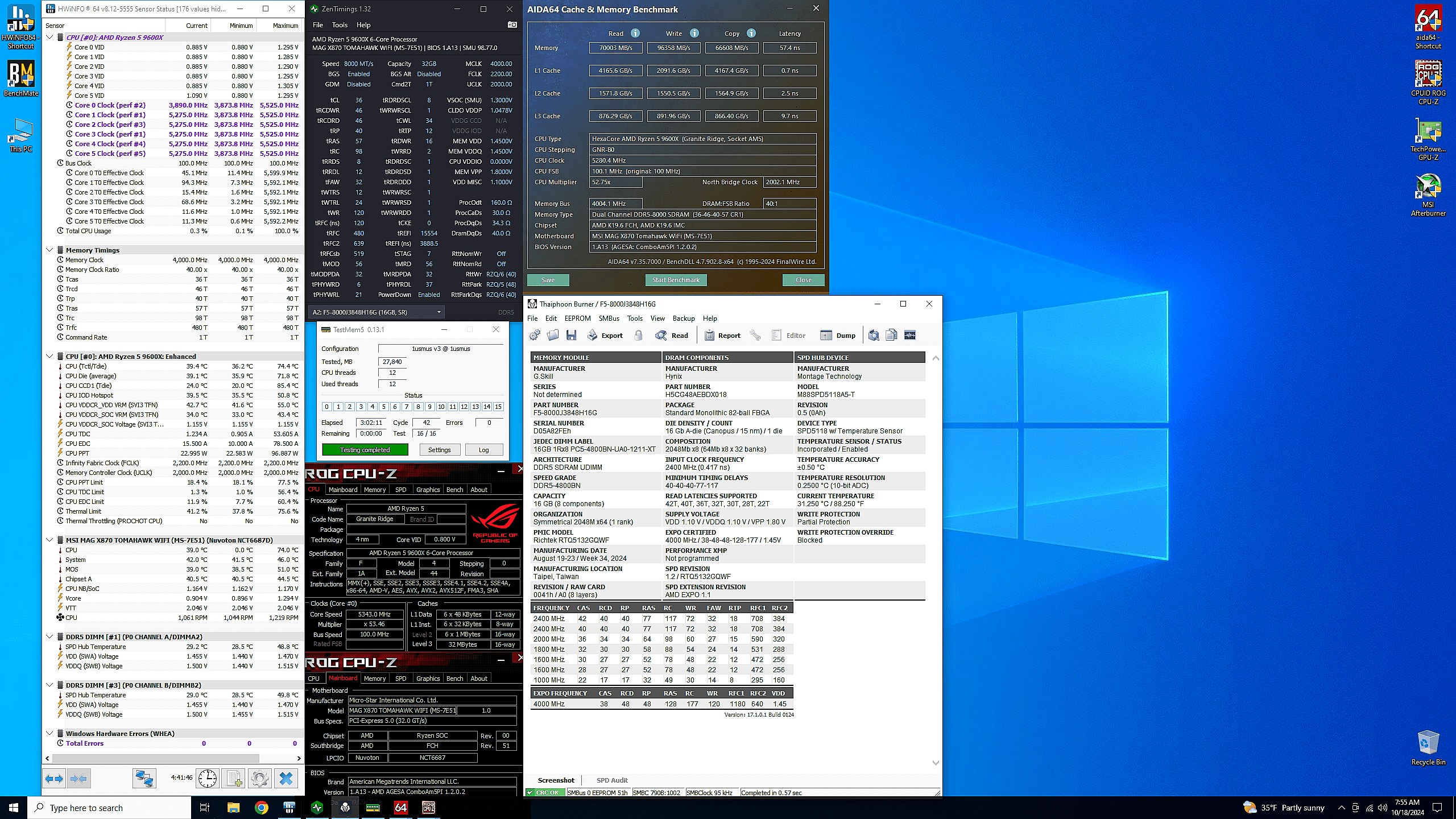1456x819 pixels.
Task: Click Start Benchmark in AIDA64
Action: point(676,280)
